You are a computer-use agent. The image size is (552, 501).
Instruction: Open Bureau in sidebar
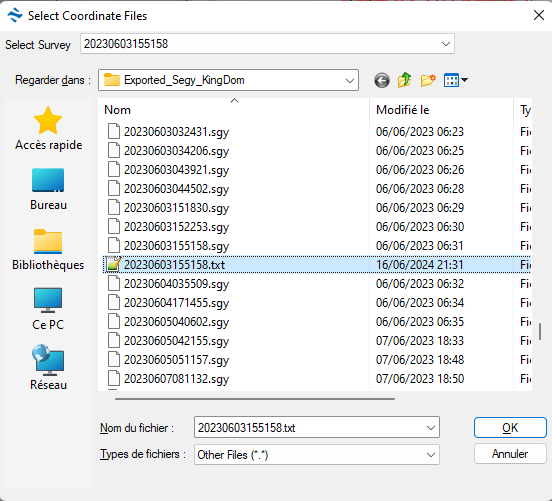48,189
